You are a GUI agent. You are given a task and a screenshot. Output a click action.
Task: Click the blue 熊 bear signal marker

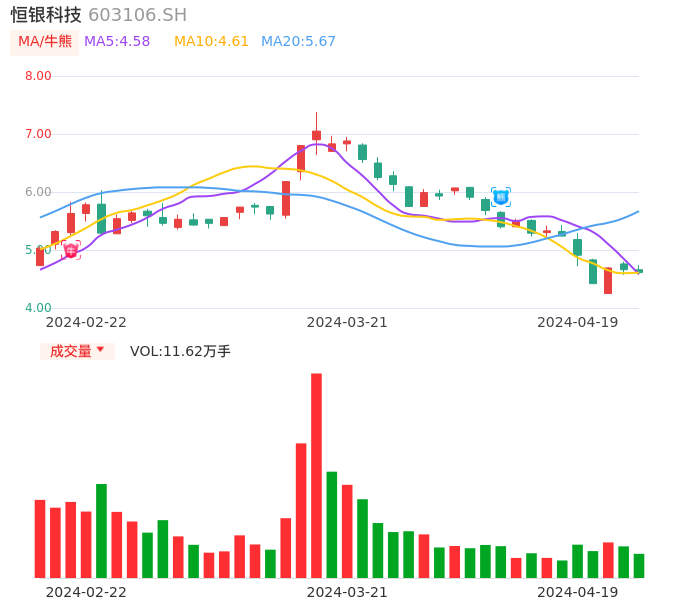point(500,197)
